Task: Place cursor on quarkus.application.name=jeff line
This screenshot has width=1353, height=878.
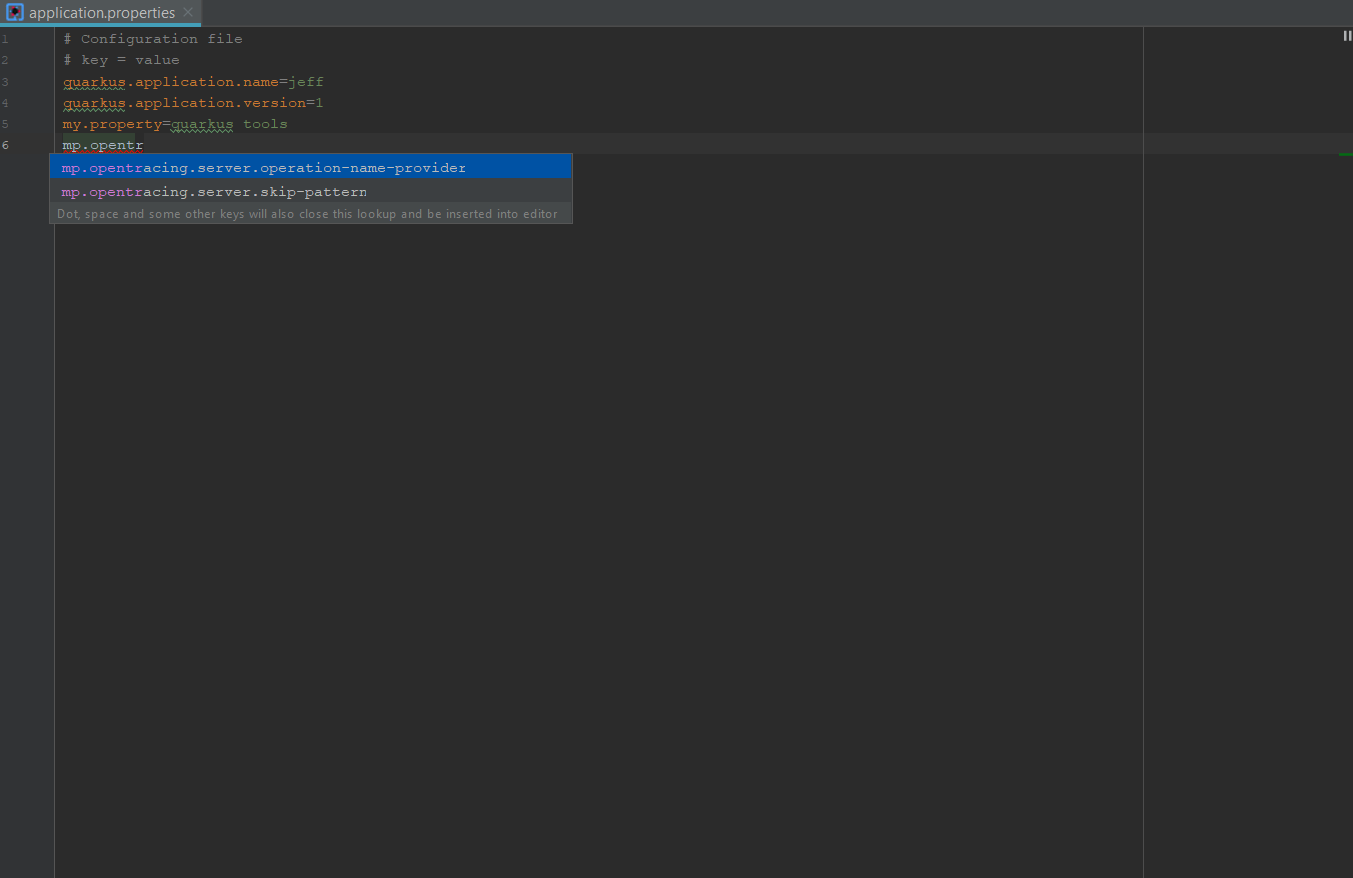Action: pos(193,82)
